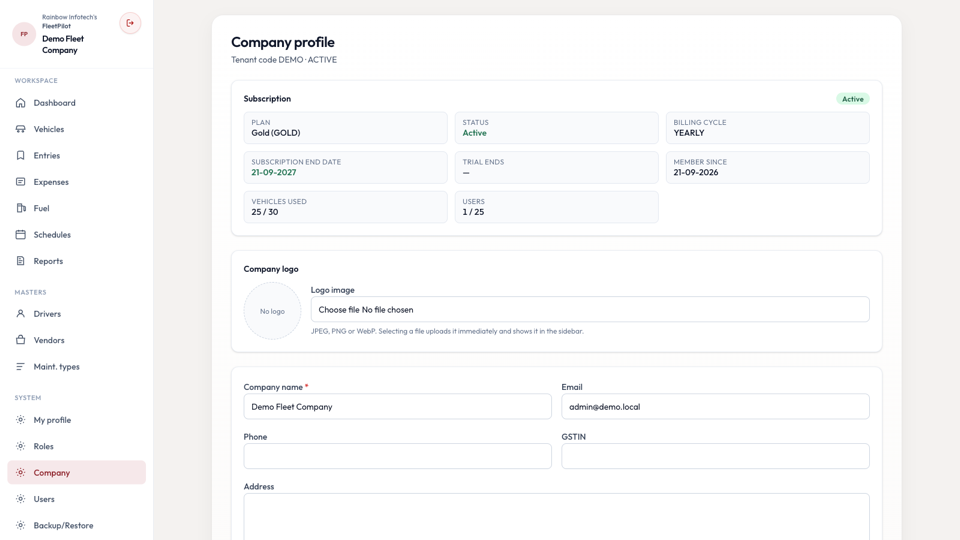Open the Roles page
The image size is (960, 540).
coord(77,446)
